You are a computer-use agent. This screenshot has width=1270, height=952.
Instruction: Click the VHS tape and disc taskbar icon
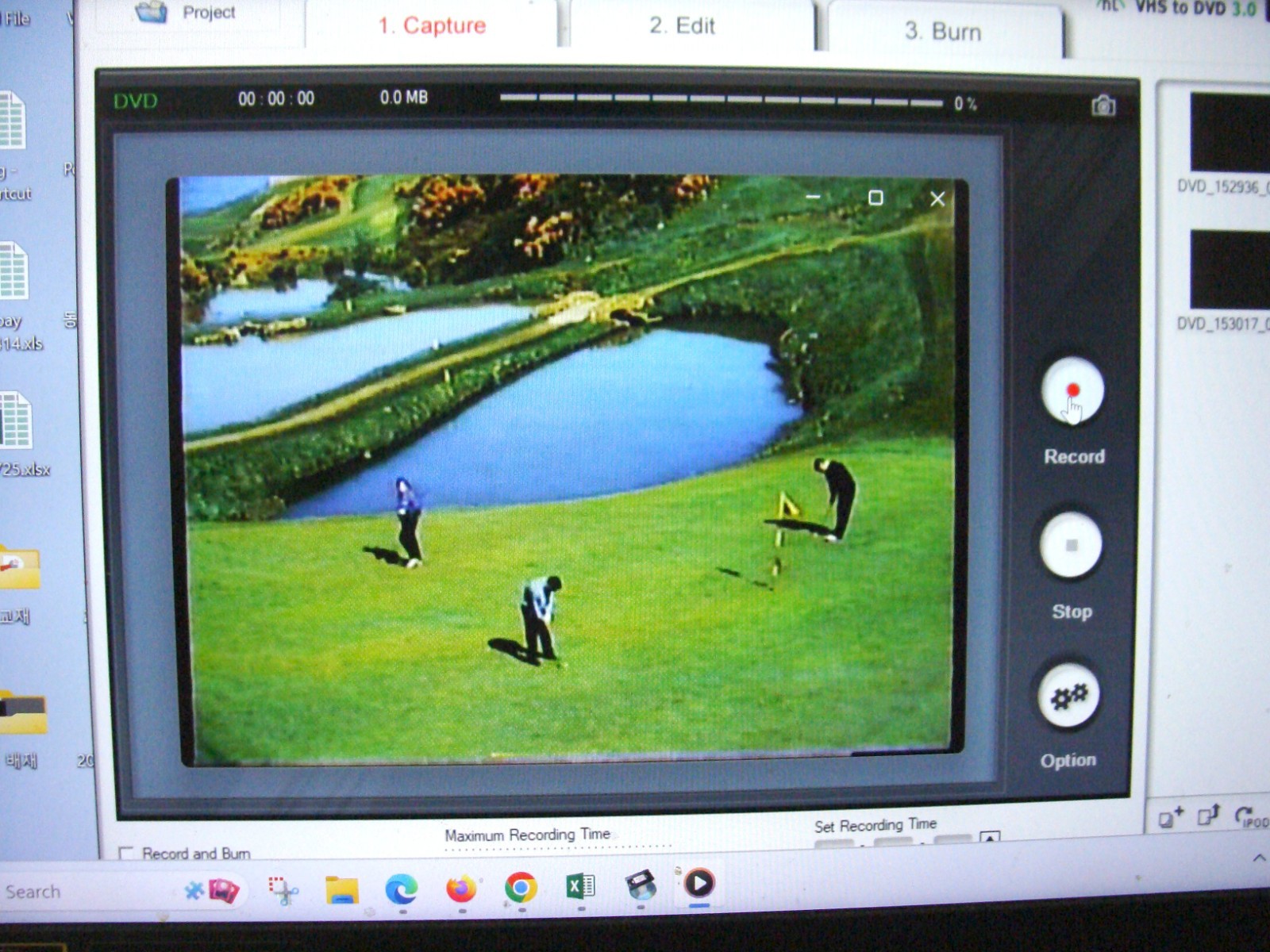pos(640,885)
